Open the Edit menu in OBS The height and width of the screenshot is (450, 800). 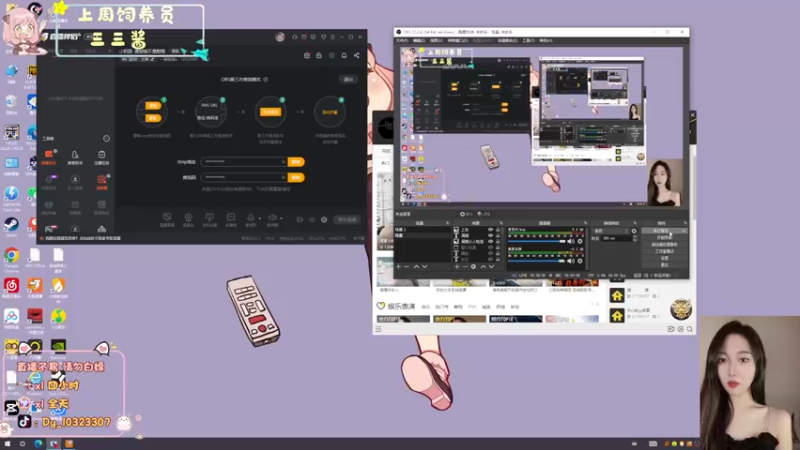pyautogui.click(x=419, y=40)
